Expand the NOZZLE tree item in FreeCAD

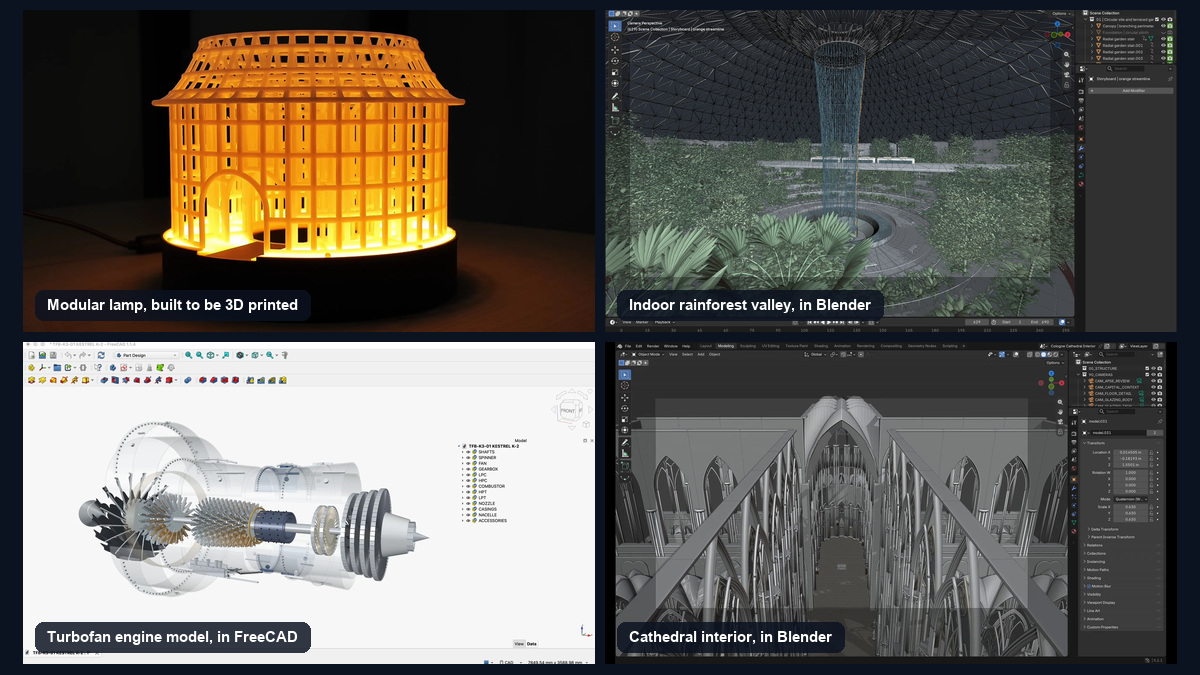[x=463, y=503]
